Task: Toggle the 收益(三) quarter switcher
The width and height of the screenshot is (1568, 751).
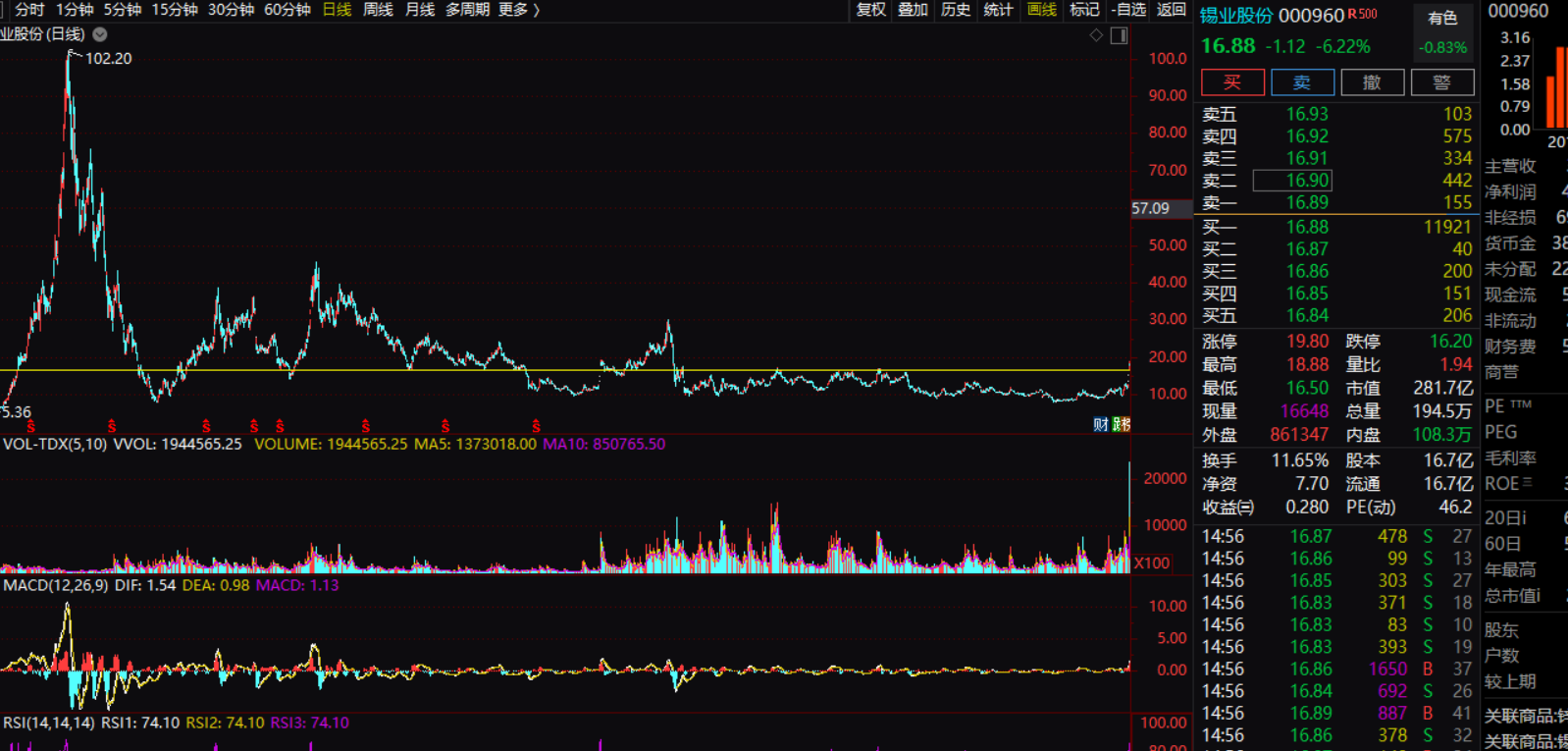Action: [x=1228, y=508]
